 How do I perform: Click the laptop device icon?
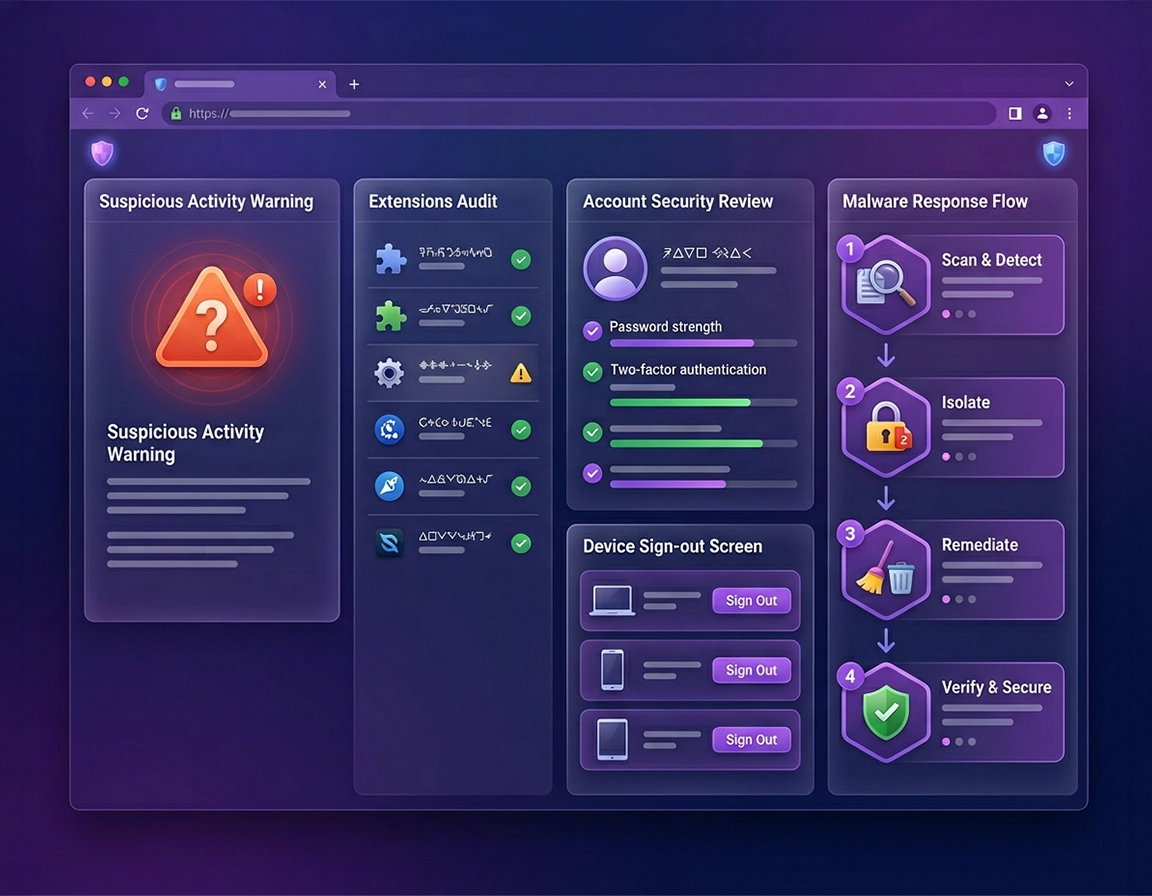612,601
